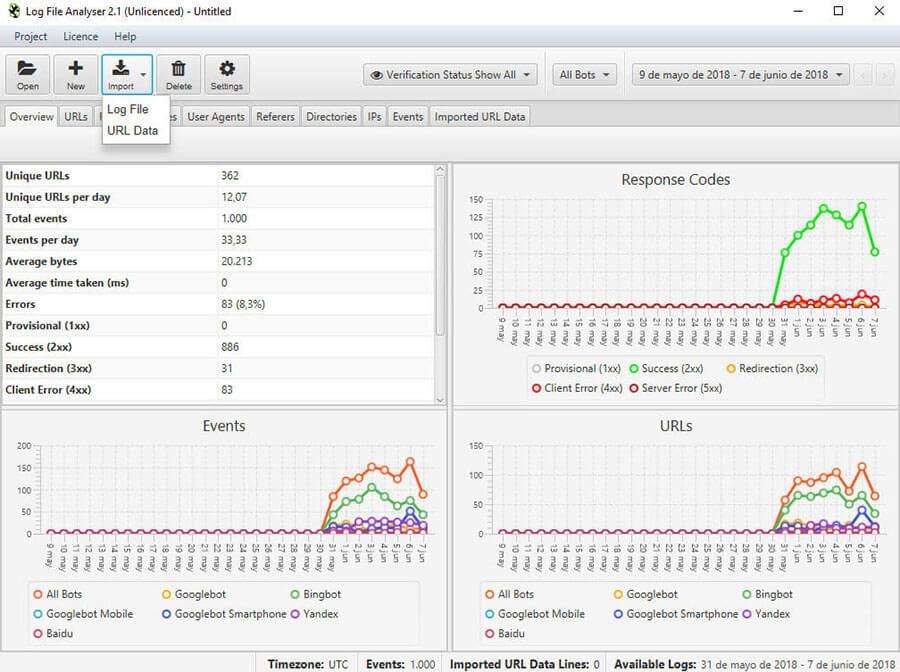900x672 pixels.
Task: Toggle Bingbot series in URLs chart legend
Action: tap(767, 594)
